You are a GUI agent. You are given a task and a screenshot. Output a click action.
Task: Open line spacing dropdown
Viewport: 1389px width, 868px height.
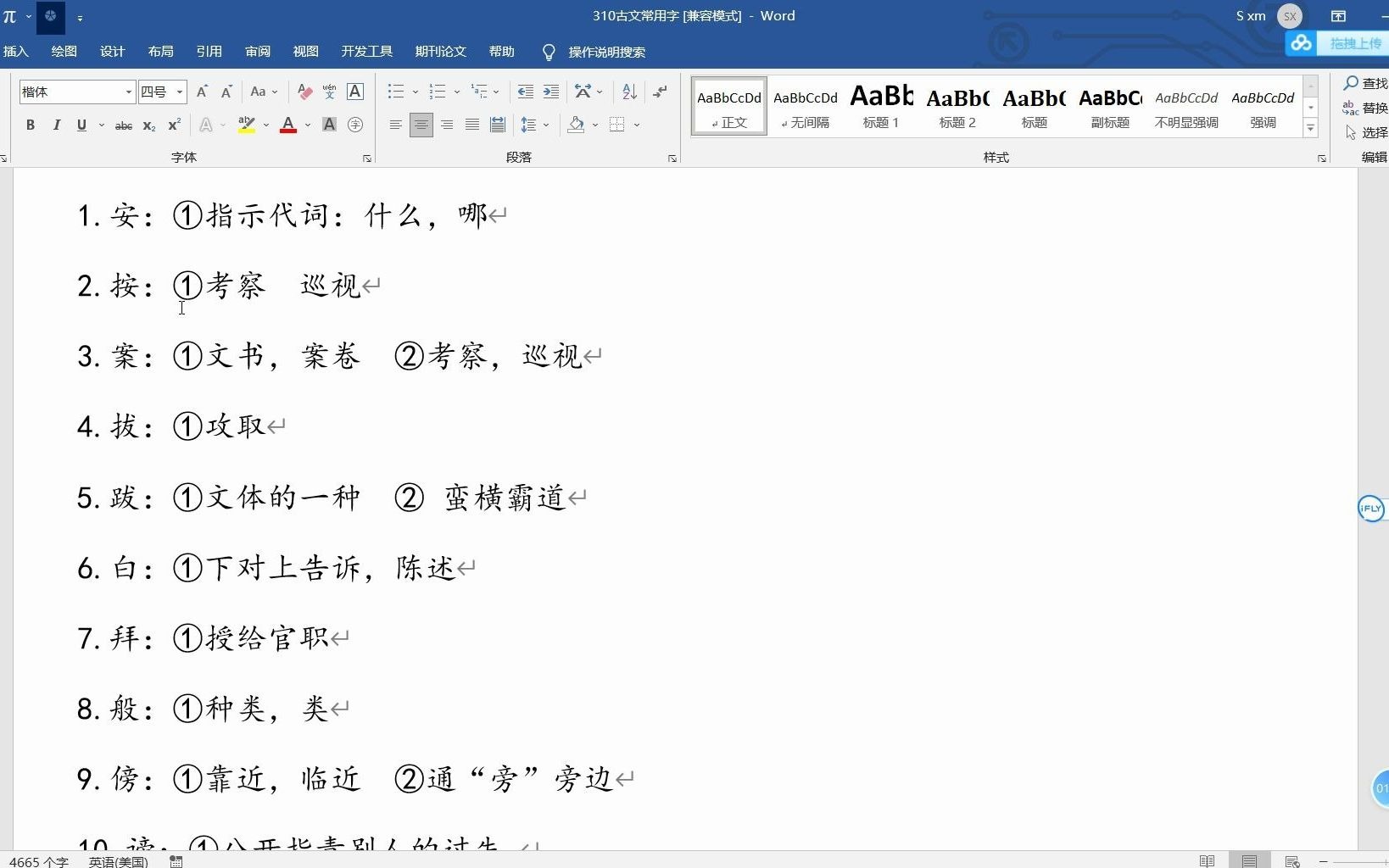click(535, 125)
